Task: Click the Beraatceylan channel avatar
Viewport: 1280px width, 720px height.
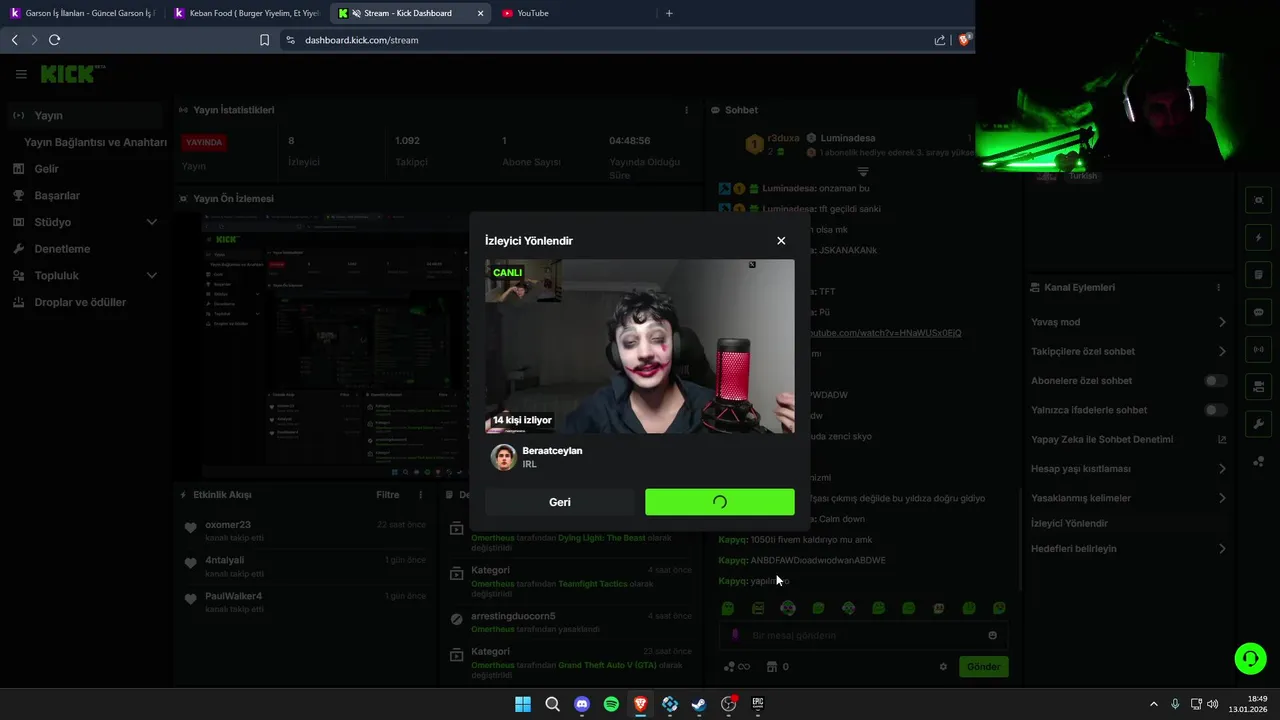Action: pos(503,457)
